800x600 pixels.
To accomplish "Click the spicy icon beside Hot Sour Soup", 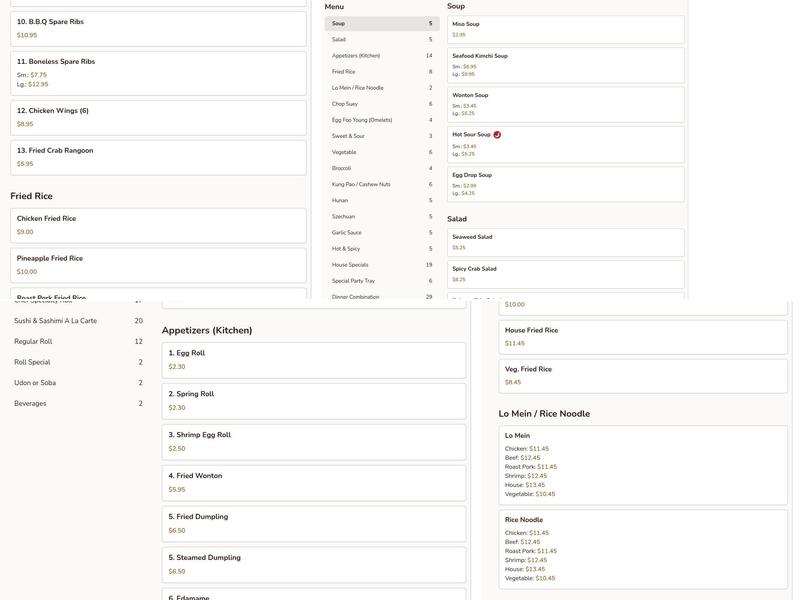I will [x=497, y=135].
